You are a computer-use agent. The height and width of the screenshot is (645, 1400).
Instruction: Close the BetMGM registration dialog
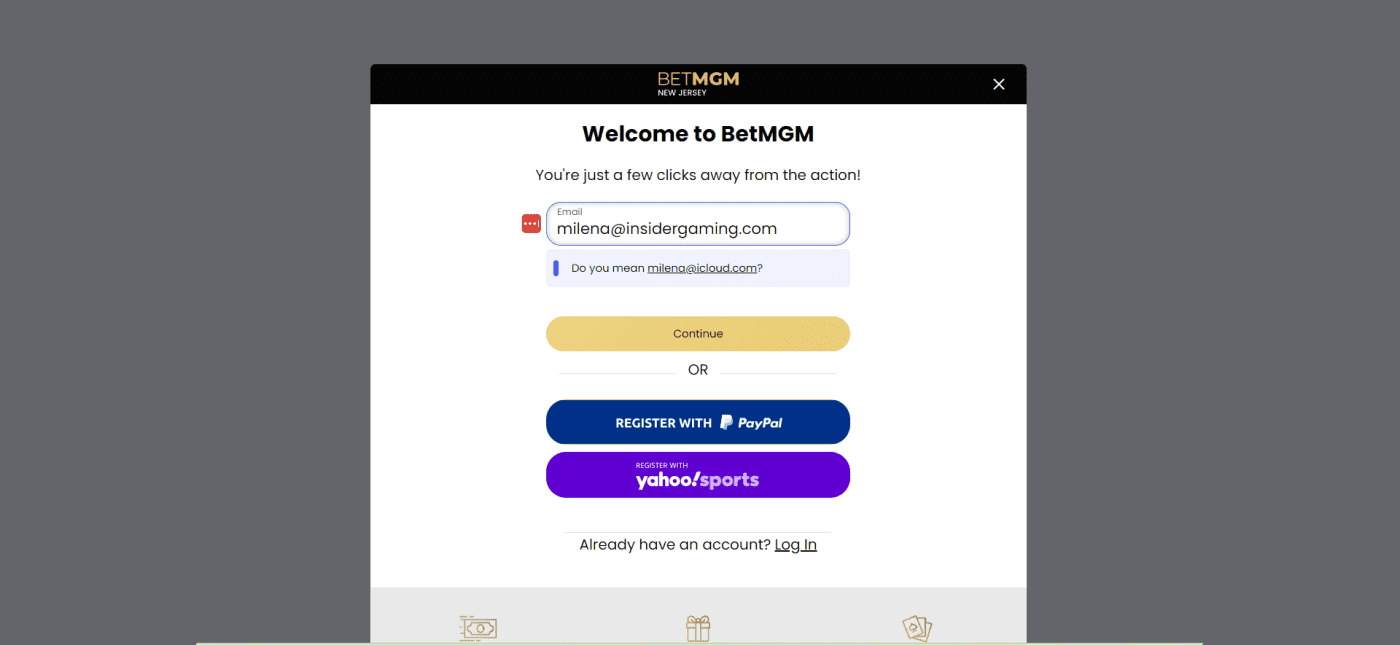tap(998, 84)
